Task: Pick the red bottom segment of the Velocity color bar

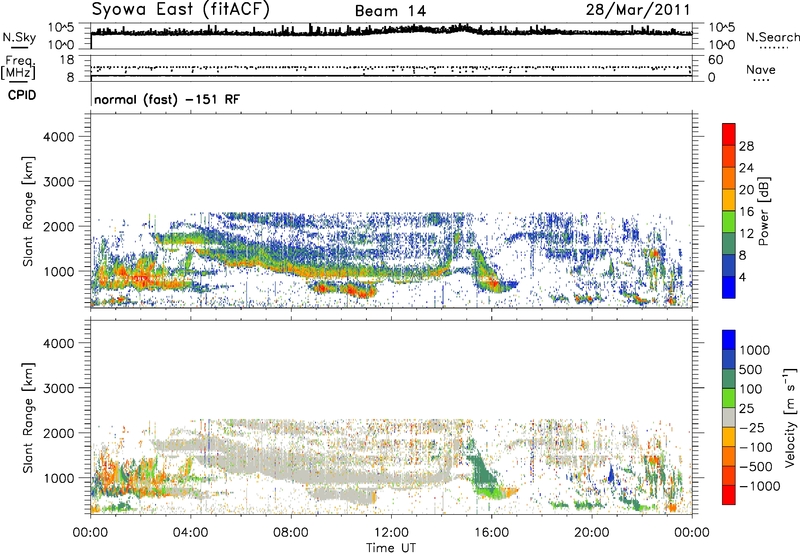Action: click(729, 495)
